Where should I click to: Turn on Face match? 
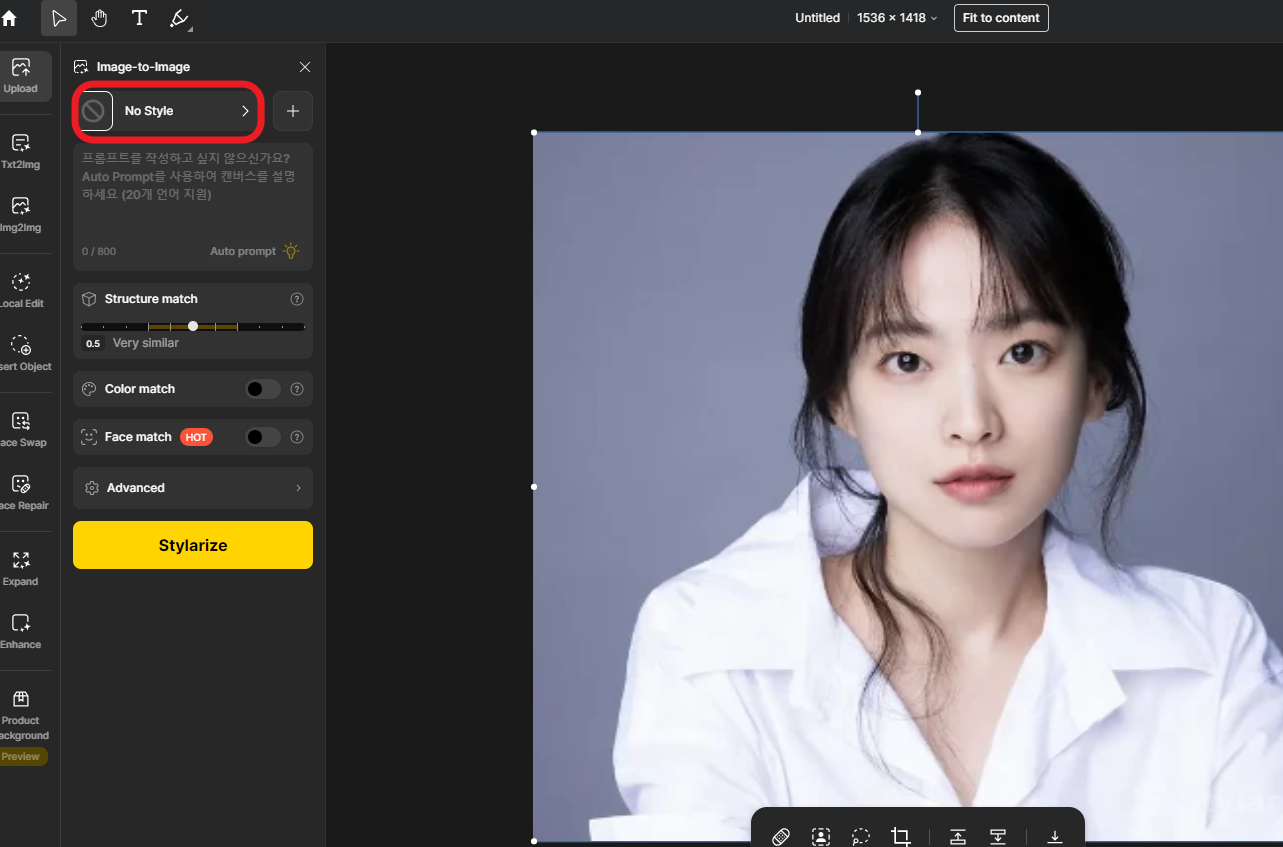[x=262, y=436]
